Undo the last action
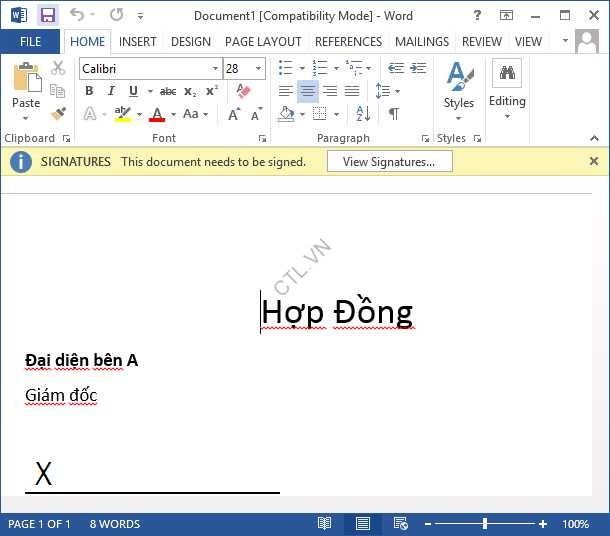Image resolution: width=610 pixels, height=536 pixels. [x=77, y=15]
